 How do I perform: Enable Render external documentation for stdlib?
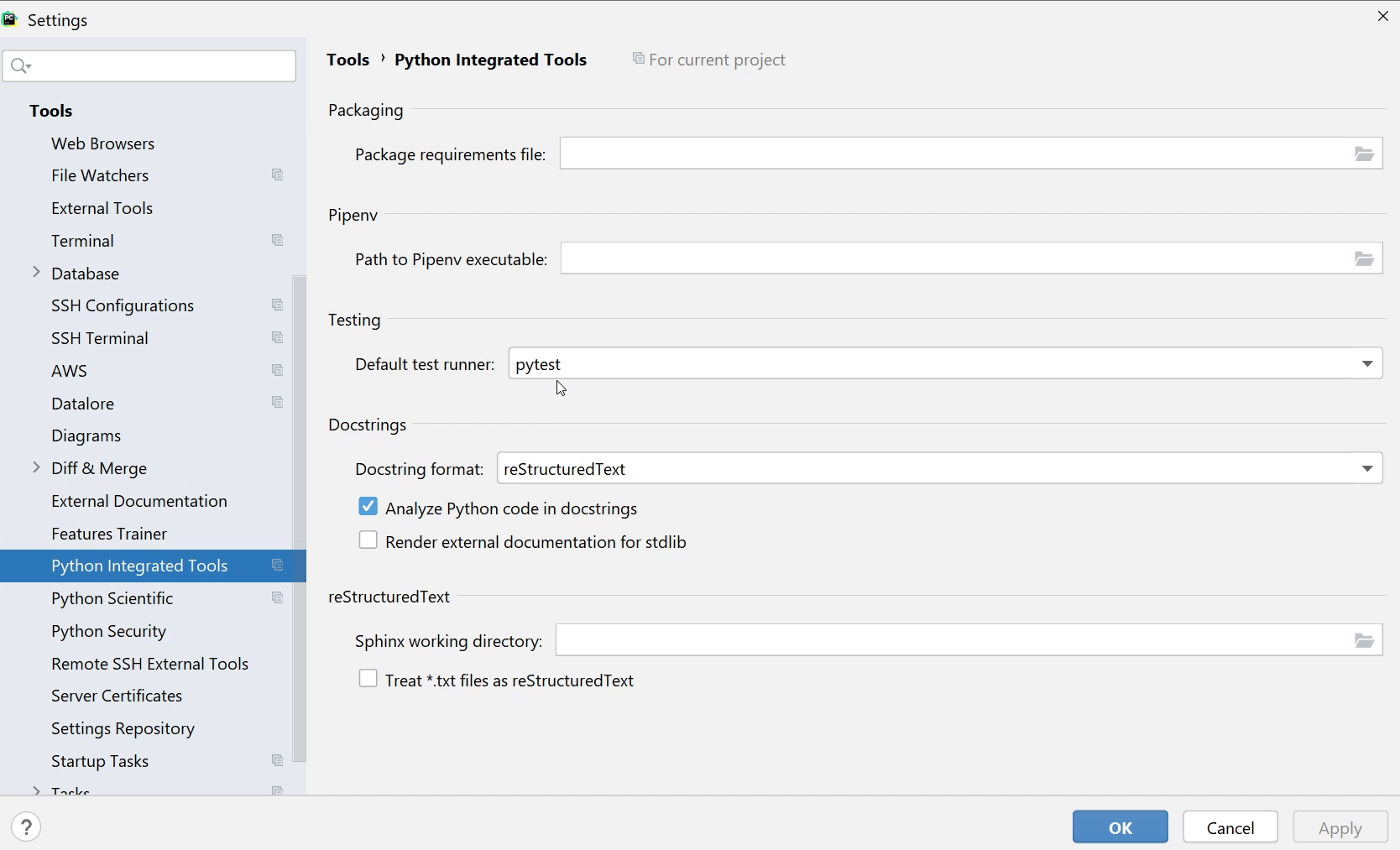click(368, 541)
